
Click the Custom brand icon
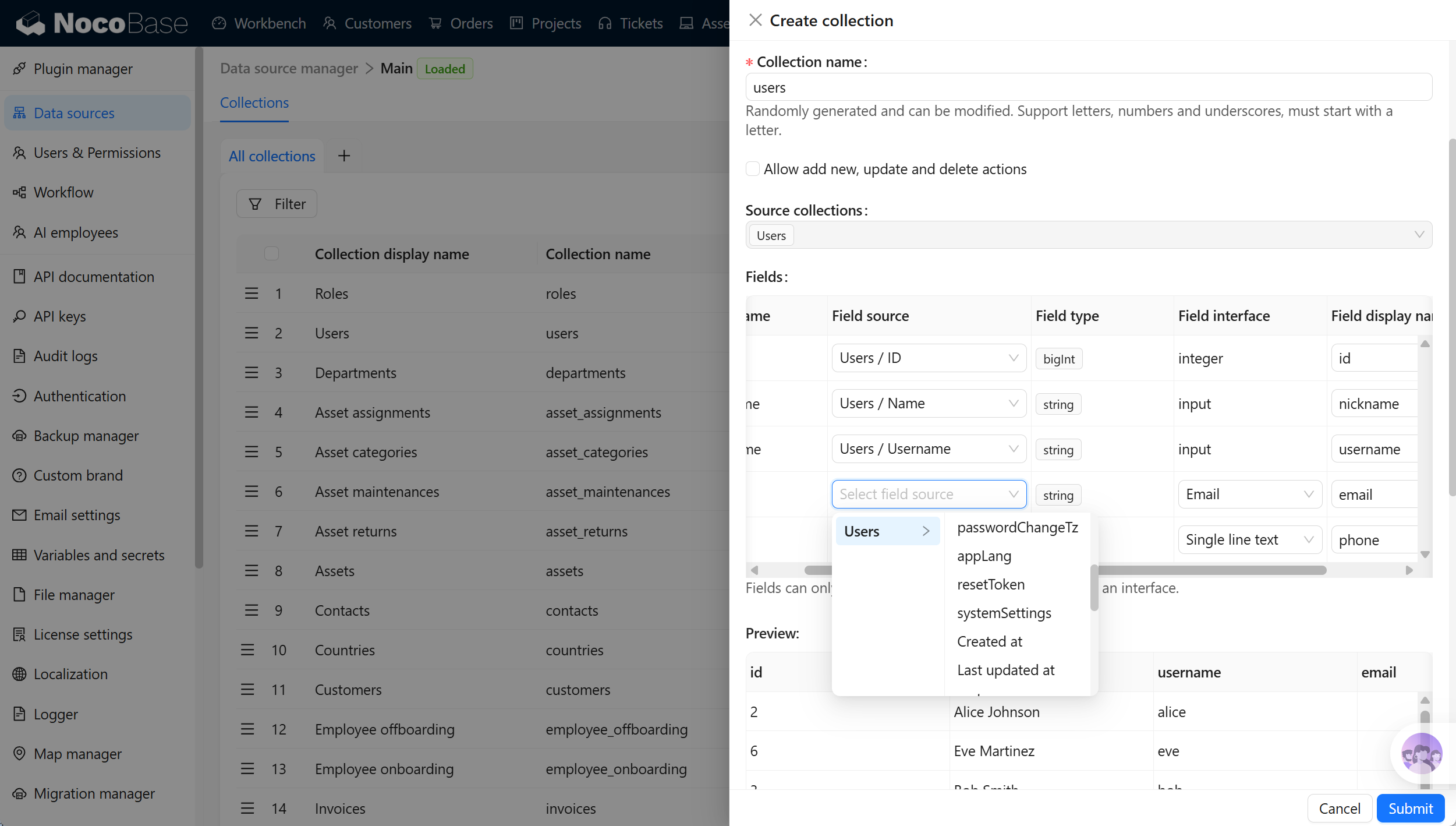pyautogui.click(x=19, y=475)
